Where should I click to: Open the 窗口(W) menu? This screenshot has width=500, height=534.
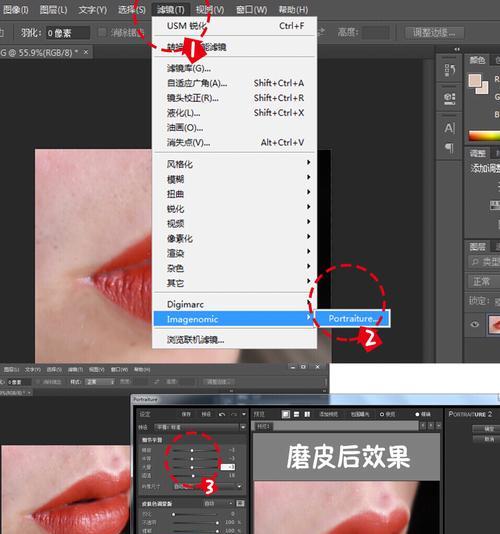click(252, 10)
